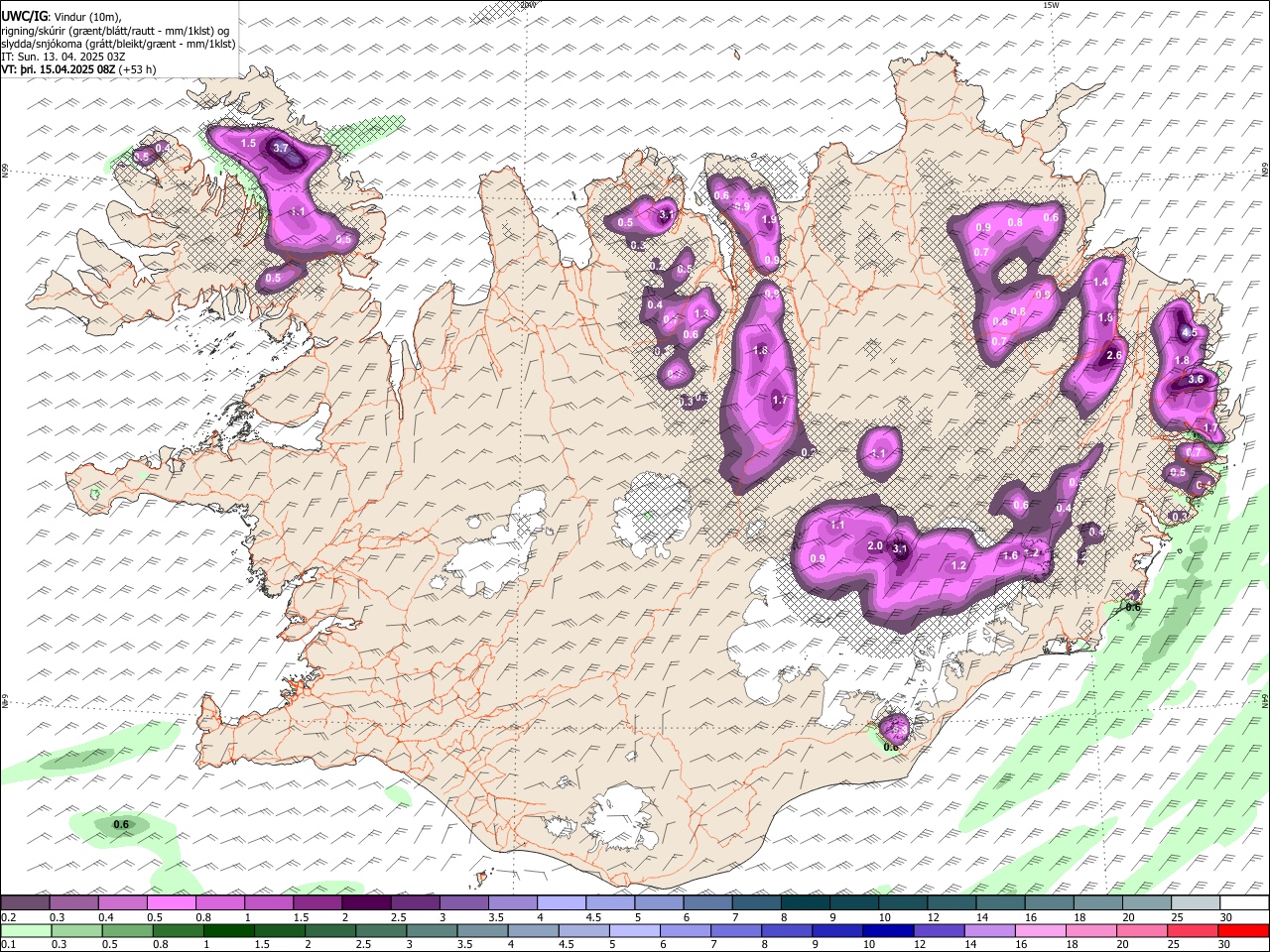The height and width of the screenshot is (952, 1270).
Task: Select the pale green lower swatch labeled 0.1
Action: [x=26, y=930]
